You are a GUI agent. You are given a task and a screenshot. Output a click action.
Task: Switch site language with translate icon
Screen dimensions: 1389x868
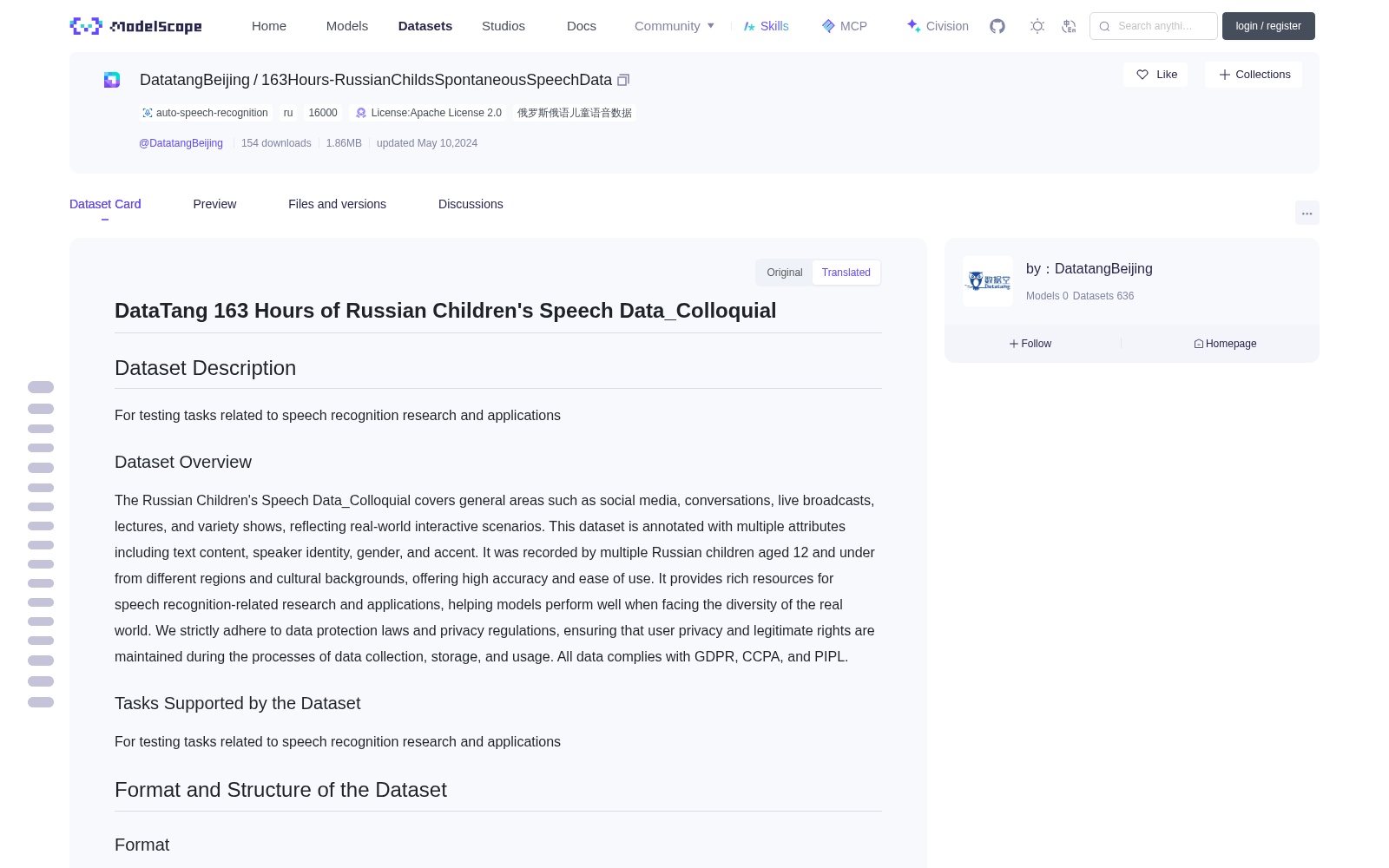coord(1070,26)
